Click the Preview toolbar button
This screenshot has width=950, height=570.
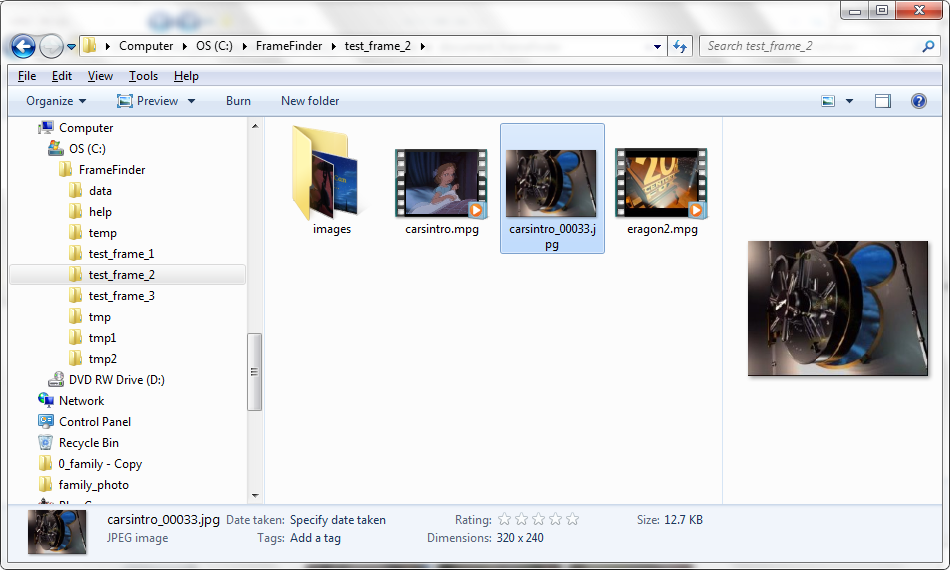tap(148, 101)
